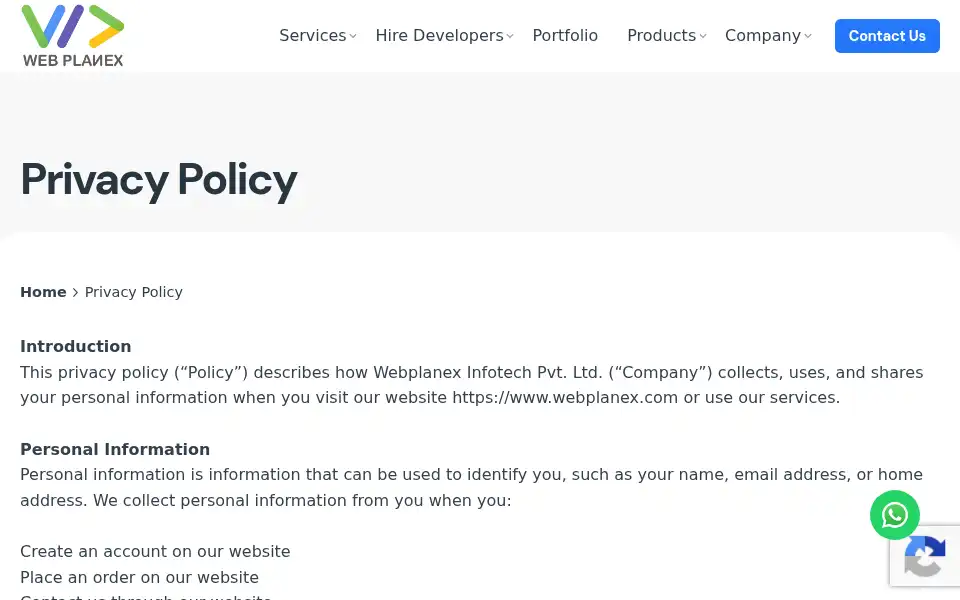Expand the Company dropdown chevron
960x600 pixels.
[808, 36]
